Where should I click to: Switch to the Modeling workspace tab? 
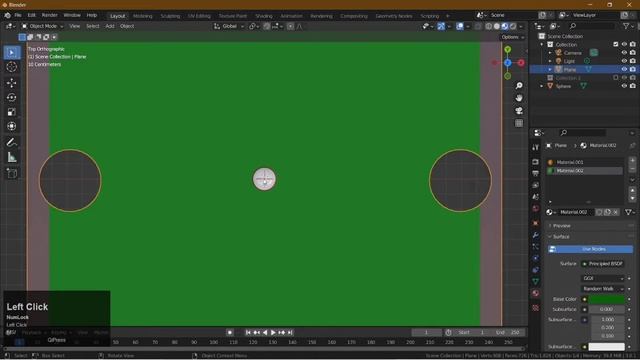(142, 16)
